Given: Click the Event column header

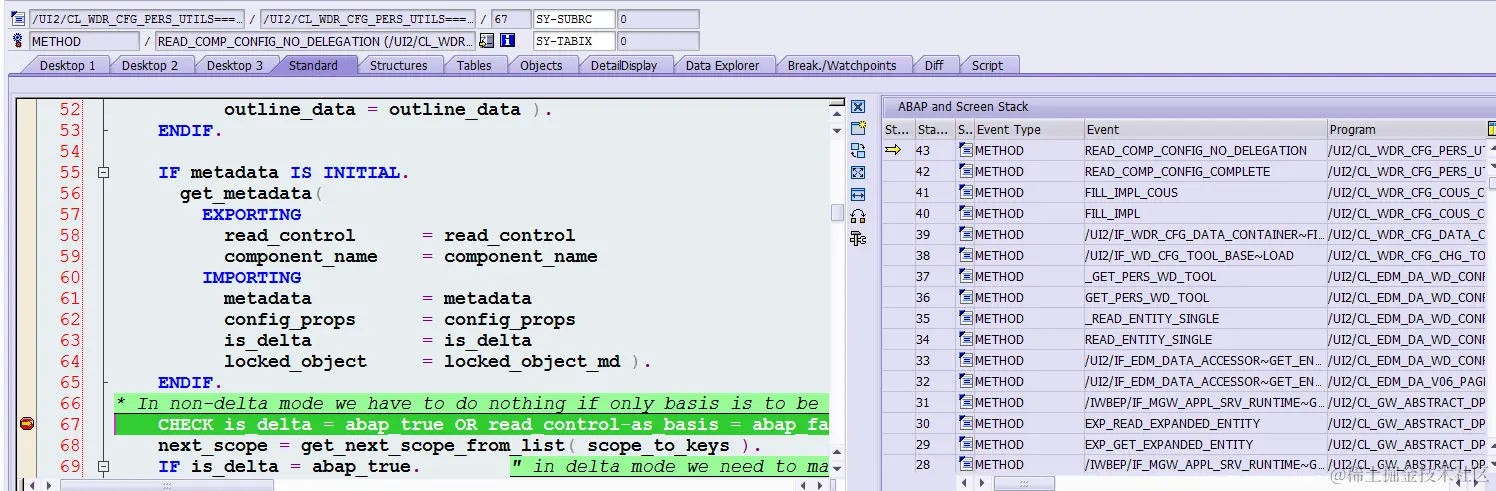Looking at the screenshot, I should click(1205, 129).
